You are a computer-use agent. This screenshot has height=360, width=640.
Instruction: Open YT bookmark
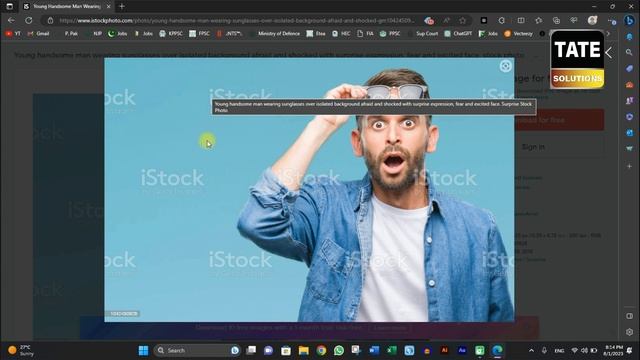click(13, 34)
